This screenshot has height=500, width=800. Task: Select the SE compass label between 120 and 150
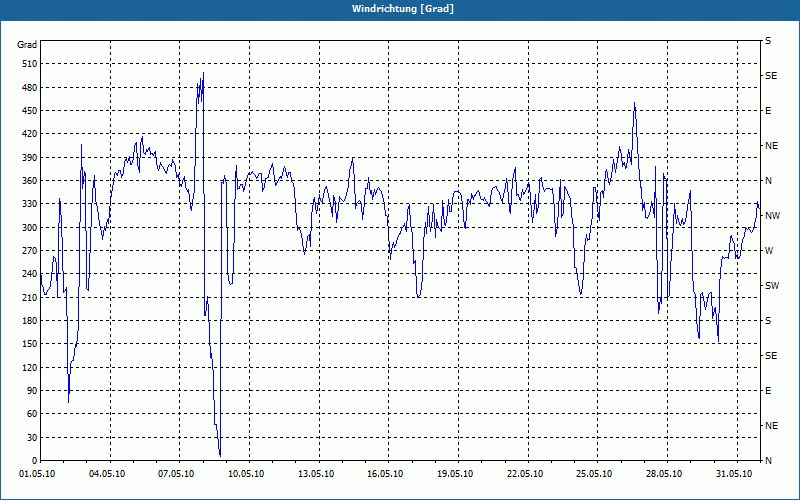point(771,356)
